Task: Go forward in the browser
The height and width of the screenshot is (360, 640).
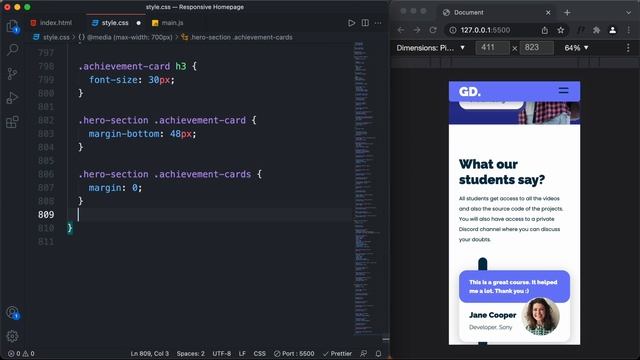Action: (417, 30)
